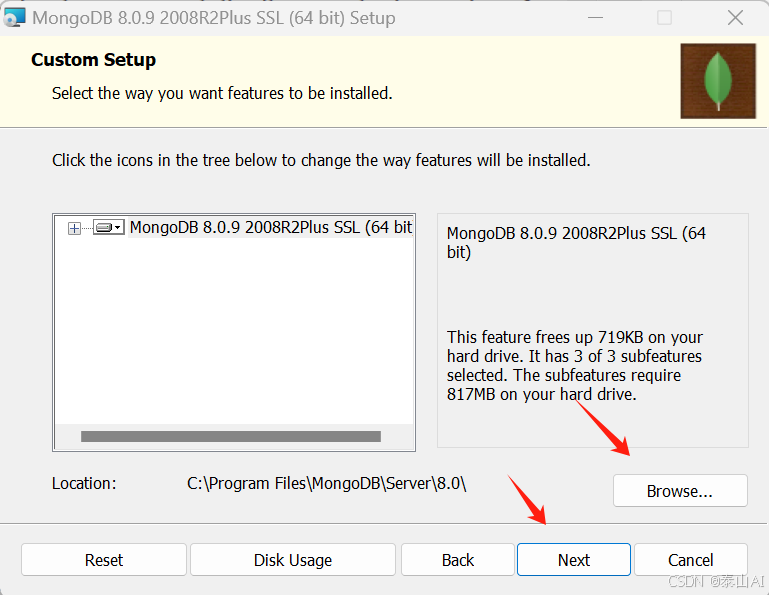
Task: Click the MongoDB leaf logo image
Action: (718, 81)
